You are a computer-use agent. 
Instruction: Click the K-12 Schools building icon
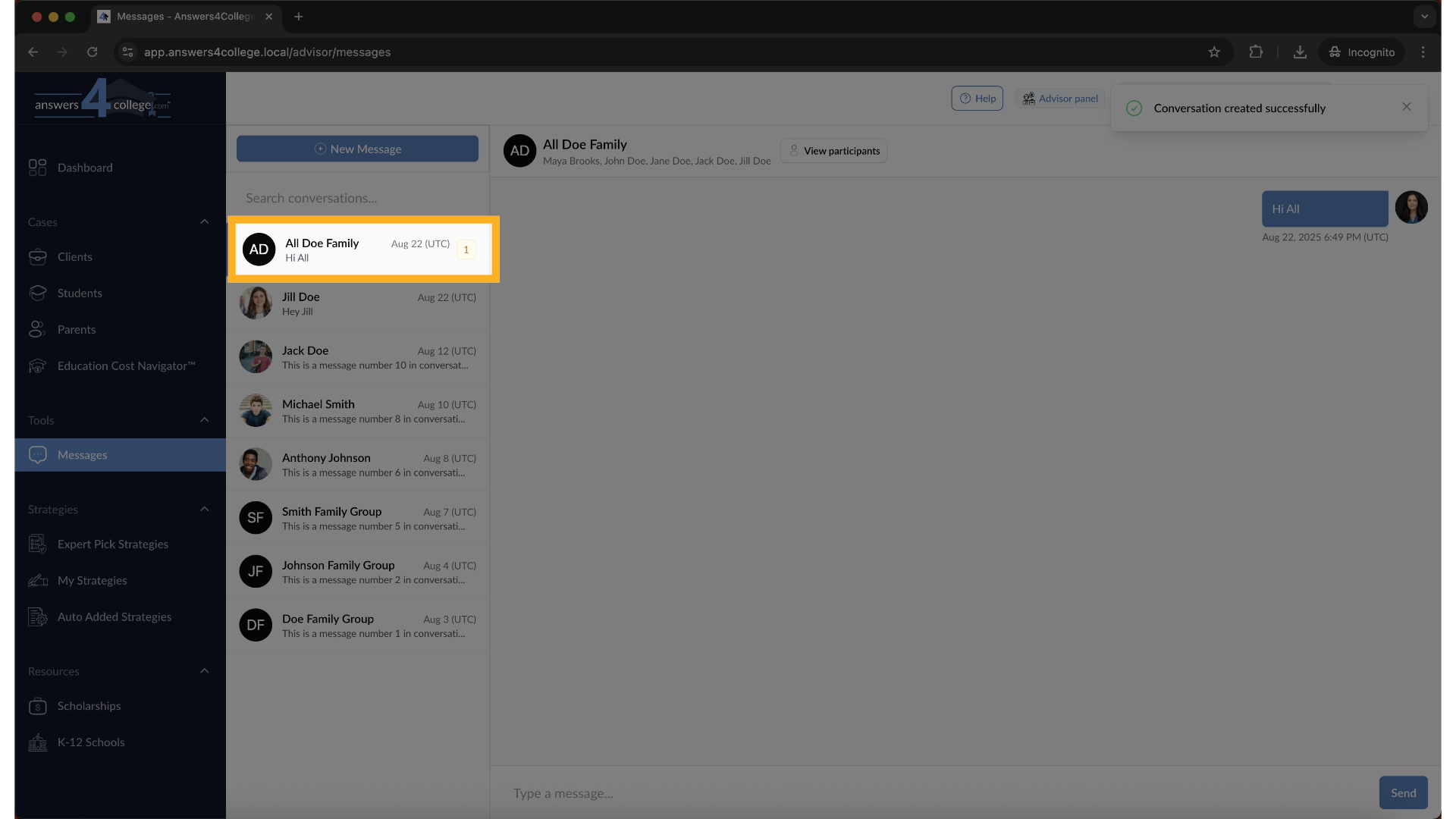tap(37, 742)
